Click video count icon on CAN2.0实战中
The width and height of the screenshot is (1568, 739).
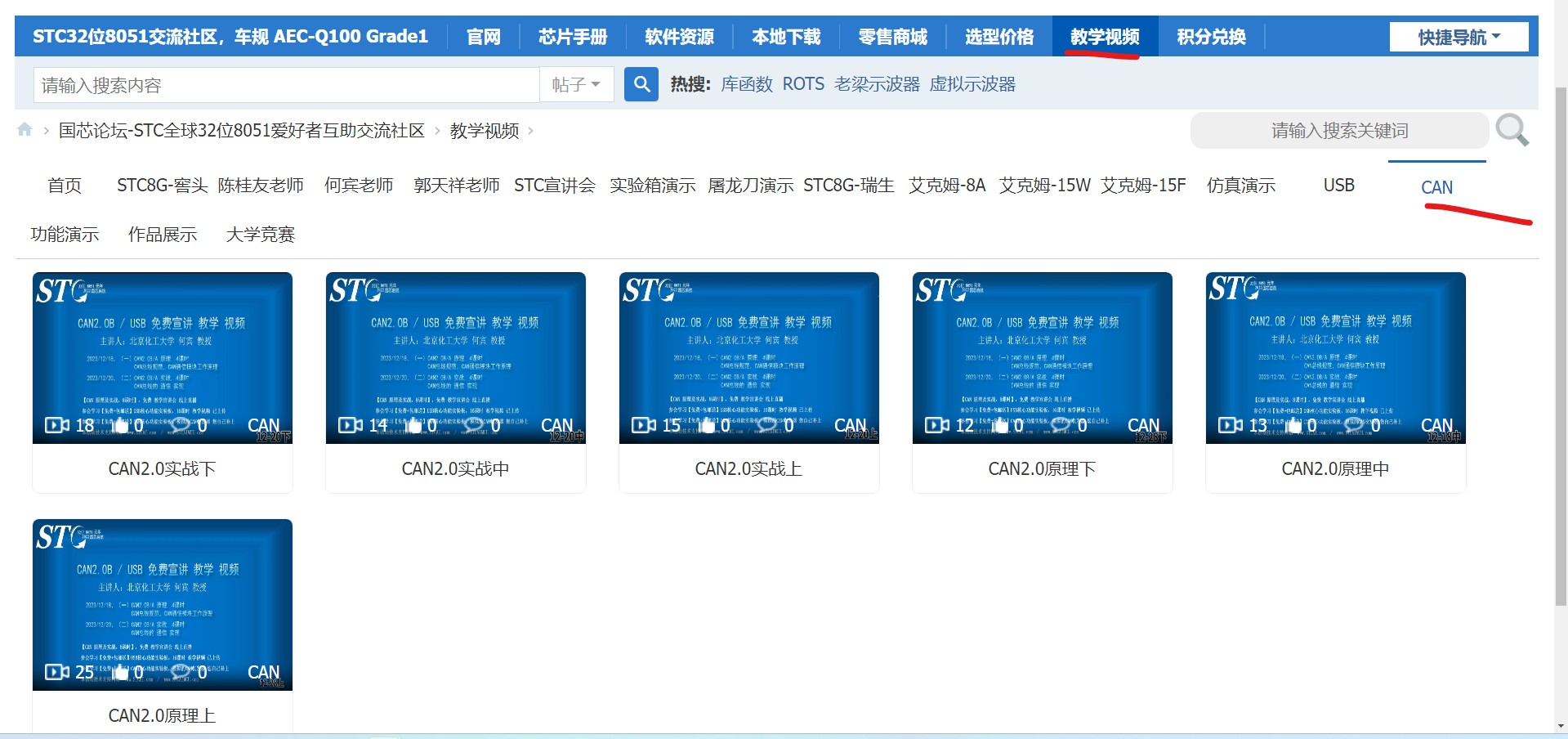click(x=351, y=425)
